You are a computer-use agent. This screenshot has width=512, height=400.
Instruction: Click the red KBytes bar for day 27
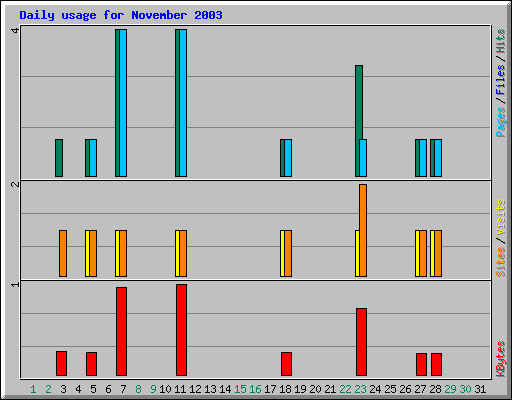tap(421, 365)
